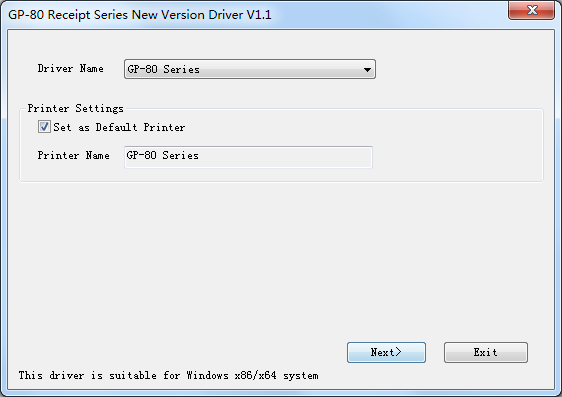Click the 'Driver Name' label
Image resolution: width=562 pixels, height=397 pixels.
point(71,68)
